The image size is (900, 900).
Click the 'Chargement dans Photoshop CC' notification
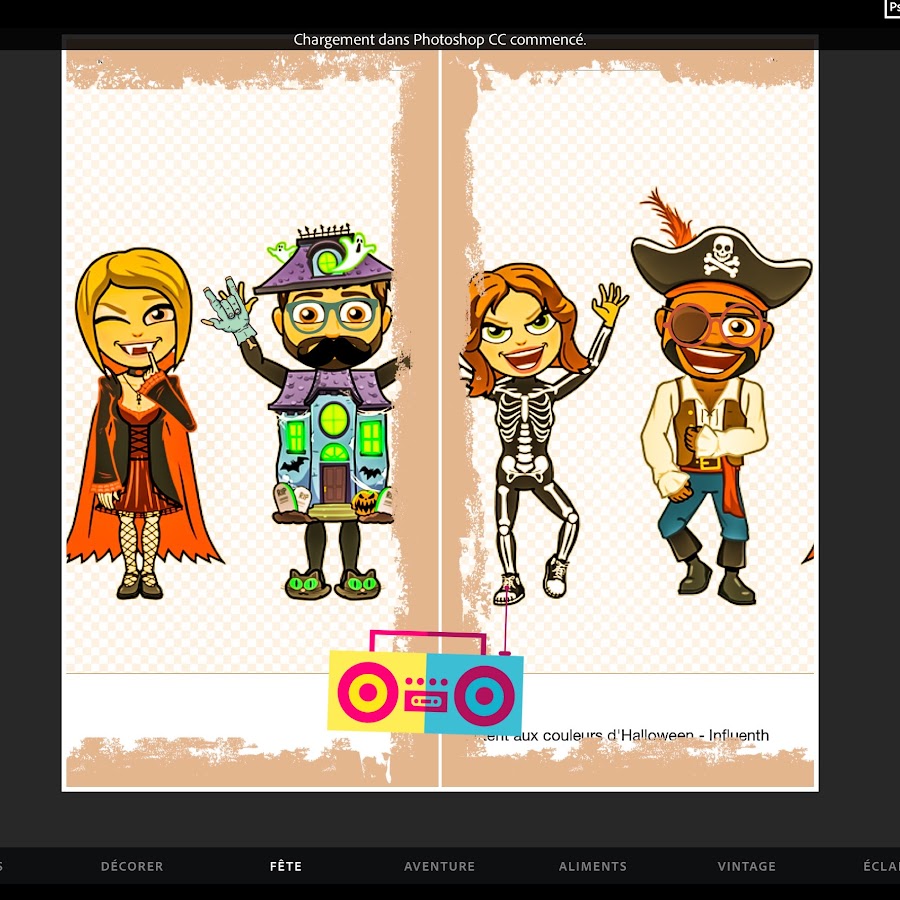(439, 40)
